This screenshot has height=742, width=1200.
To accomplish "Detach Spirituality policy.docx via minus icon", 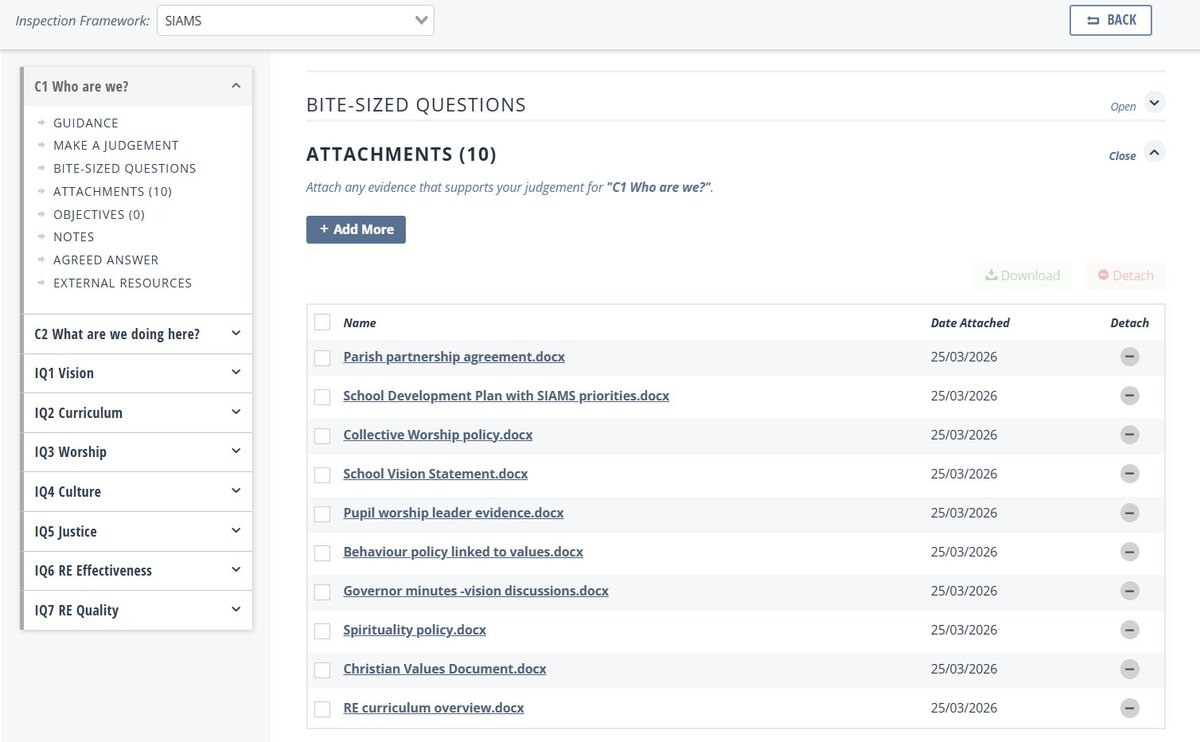I will (x=1129, y=630).
